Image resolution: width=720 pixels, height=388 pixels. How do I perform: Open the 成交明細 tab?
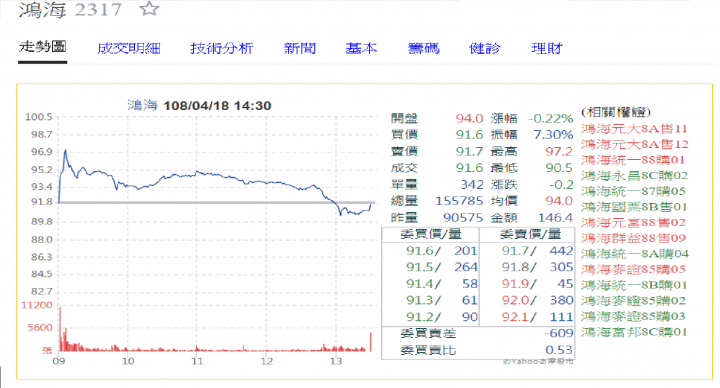129,48
